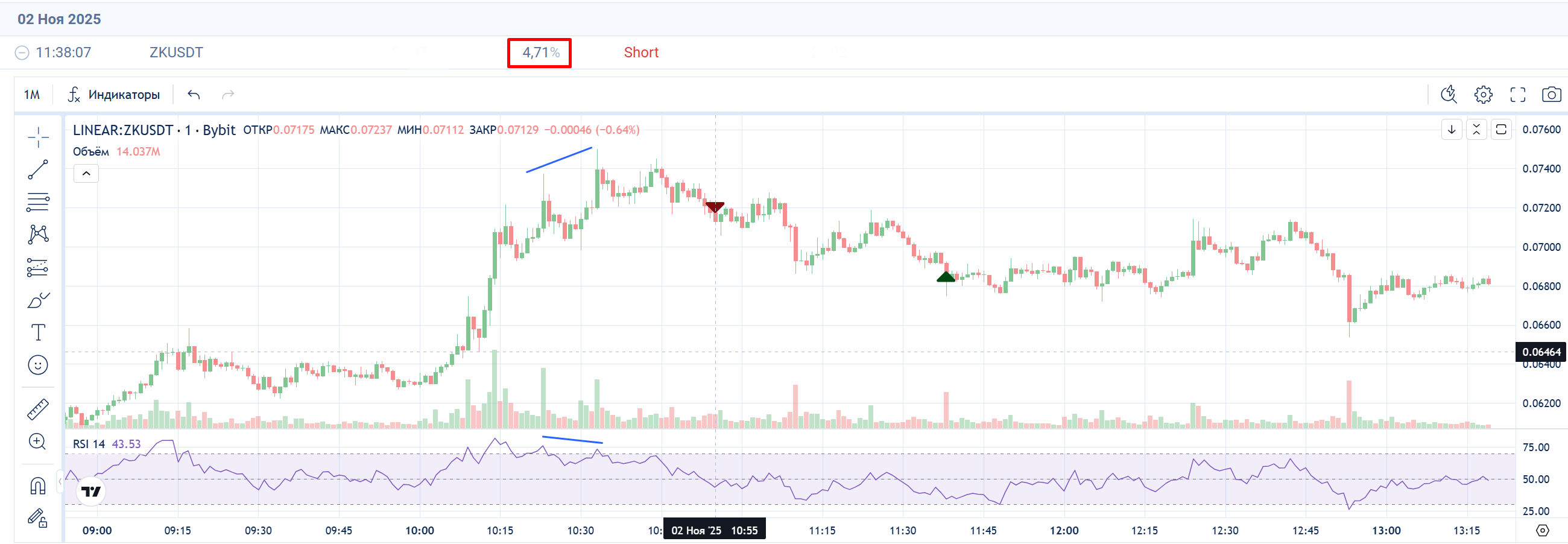Open the emoji icons tool
Image resolution: width=1568 pixels, height=544 pixels.
pyautogui.click(x=38, y=365)
